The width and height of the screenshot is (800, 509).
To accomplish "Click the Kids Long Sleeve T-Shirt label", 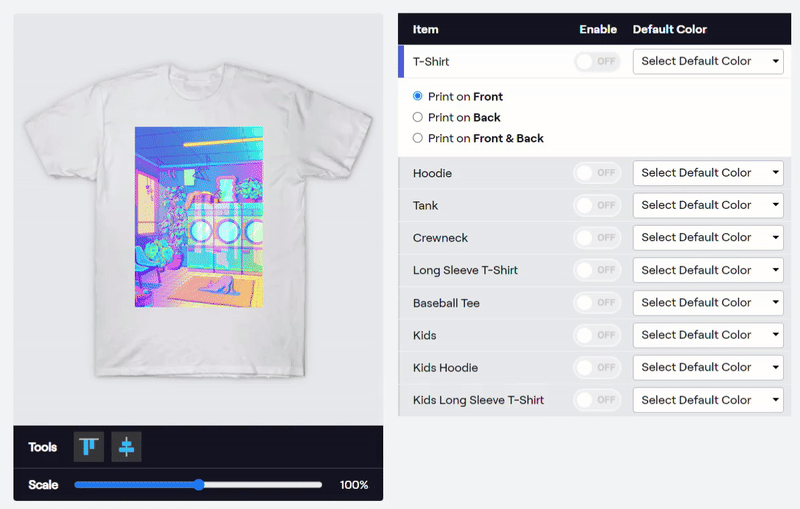I will pos(479,400).
